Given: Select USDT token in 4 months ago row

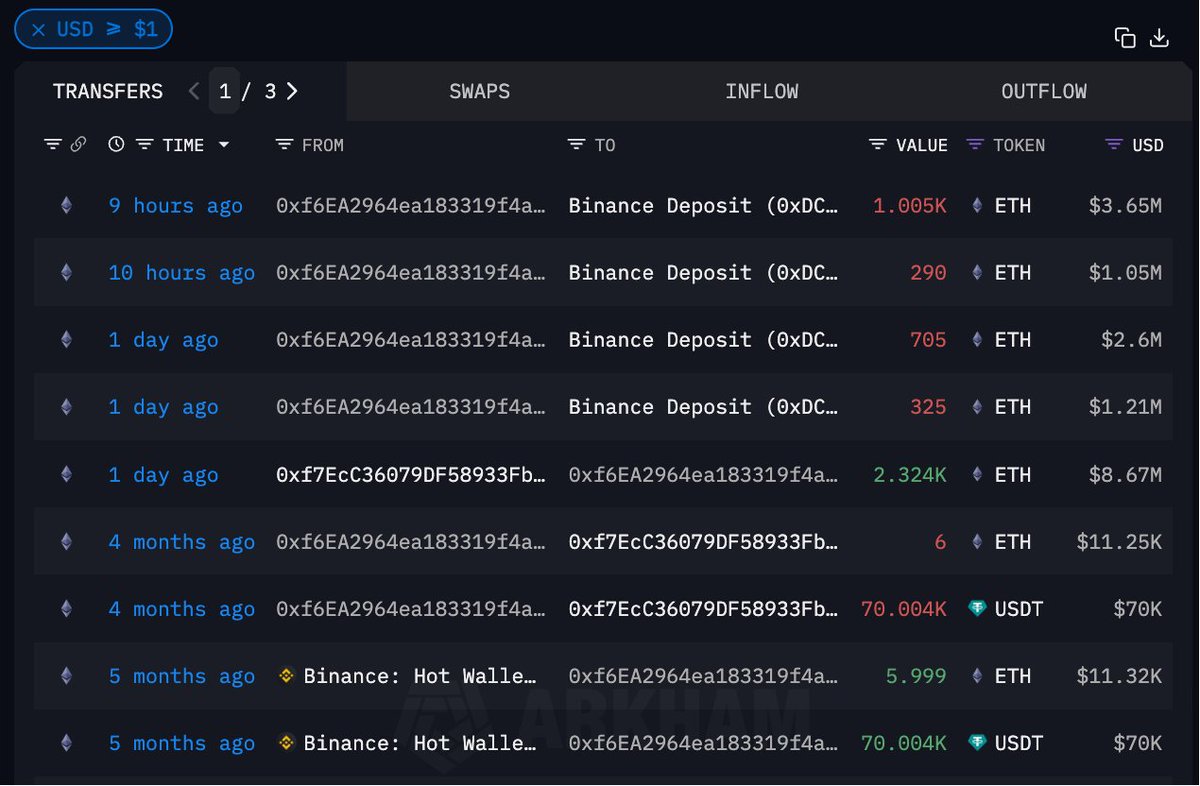Looking at the screenshot, I should click(1006, 609).
